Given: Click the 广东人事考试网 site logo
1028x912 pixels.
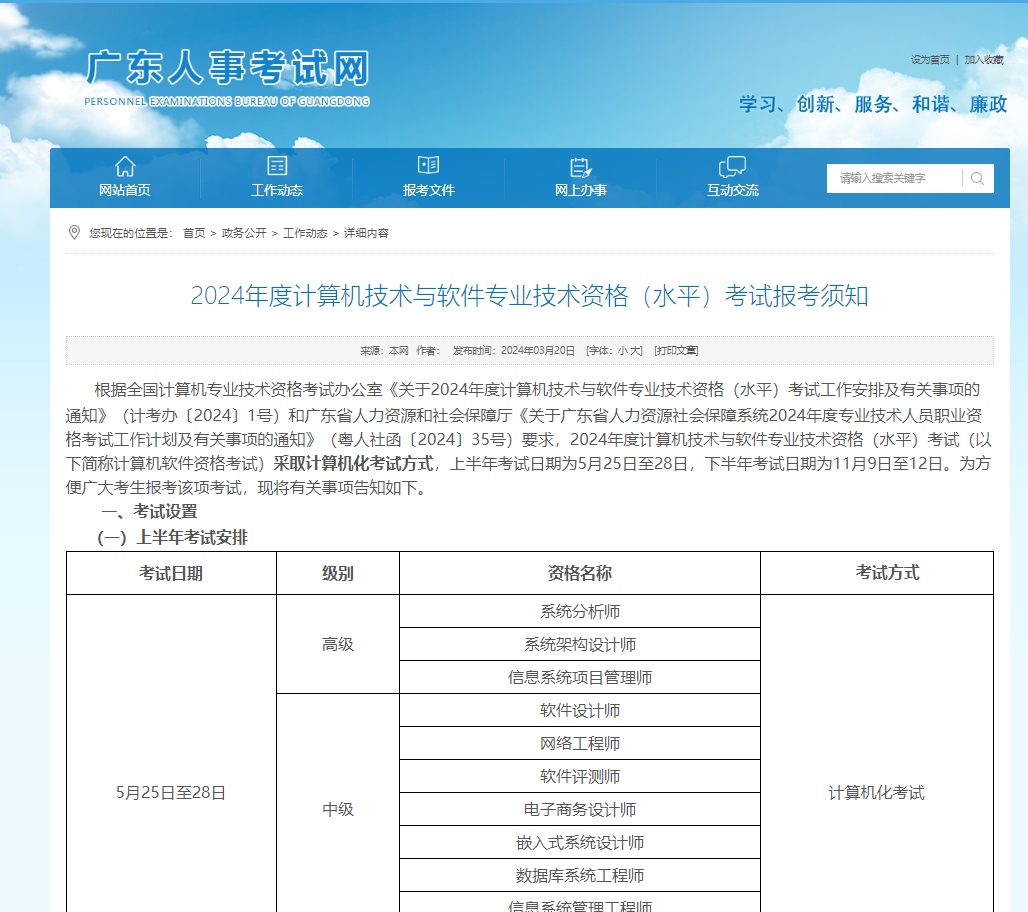Looking at the screenshot, I should [230, 70].
